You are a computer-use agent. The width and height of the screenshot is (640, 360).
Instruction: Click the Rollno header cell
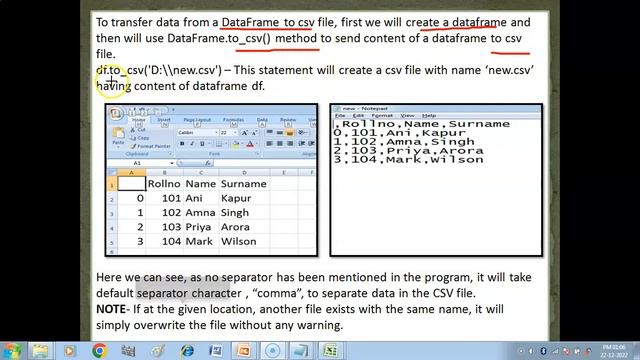164,184
